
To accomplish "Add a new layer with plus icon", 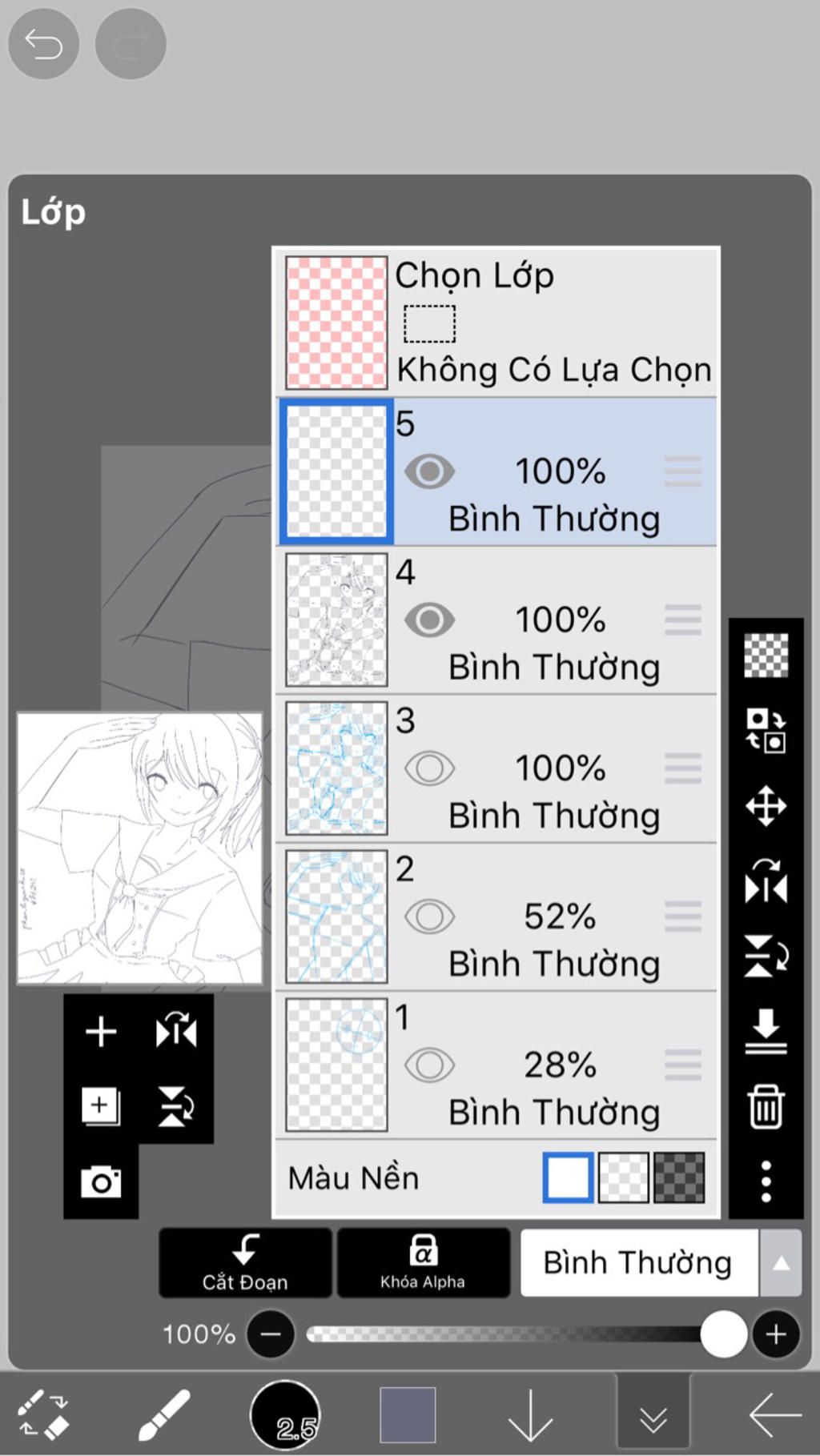I will (x=101, y=1032).
